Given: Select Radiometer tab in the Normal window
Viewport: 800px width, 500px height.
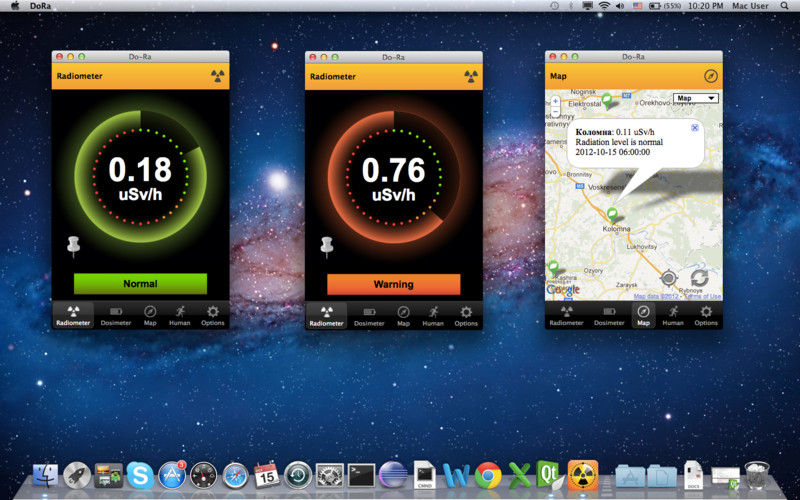Looking at the screenshot, I should click(x=73, y=315).
